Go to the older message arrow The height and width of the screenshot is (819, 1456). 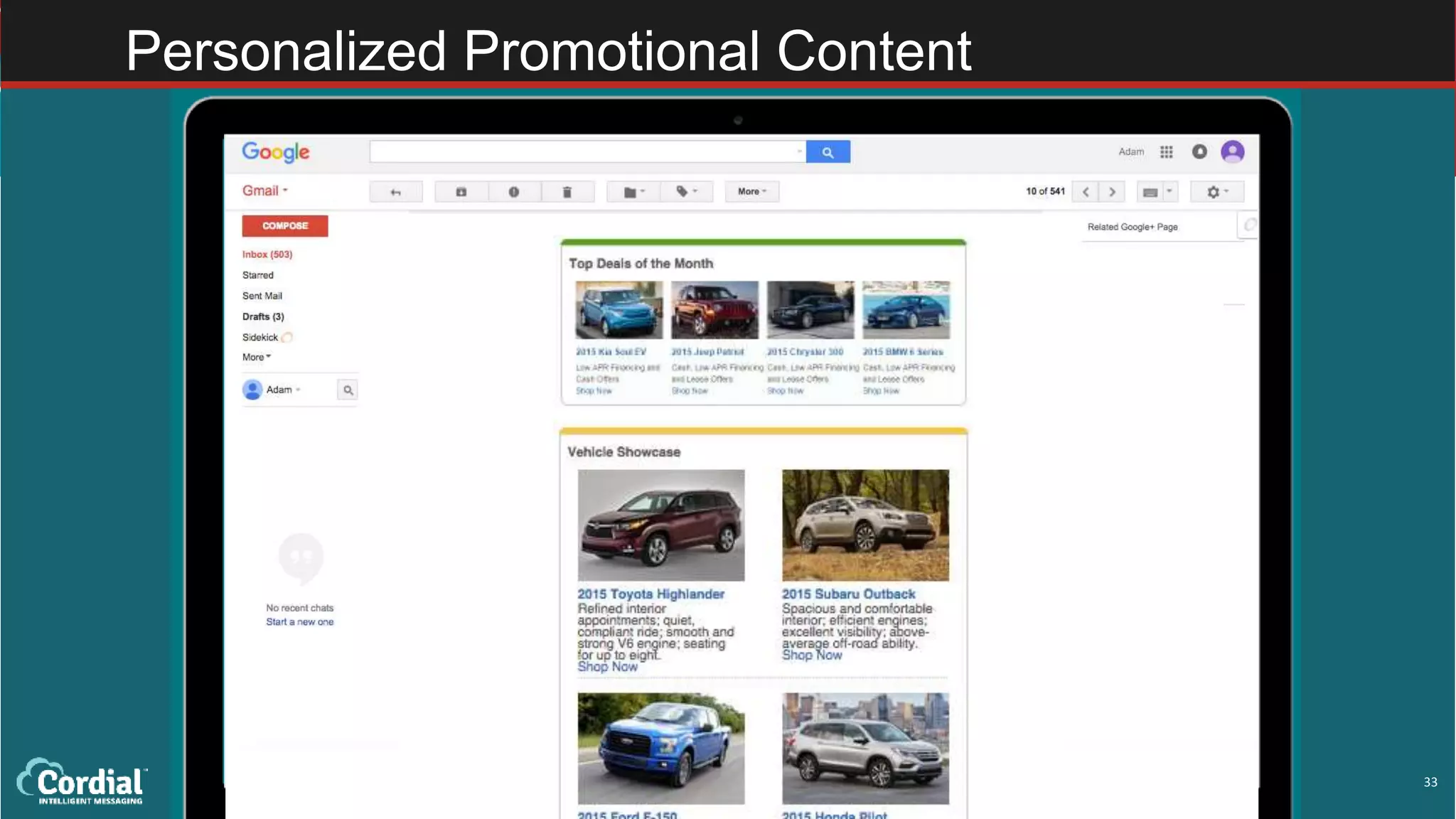click(x=1113, y=192)
